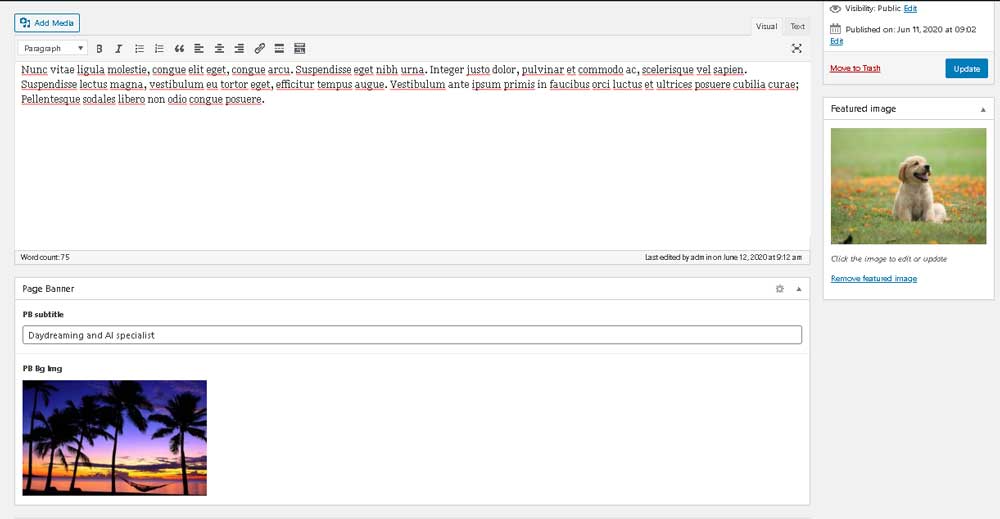Toggle the full toolbar display

tap(299, 48)
